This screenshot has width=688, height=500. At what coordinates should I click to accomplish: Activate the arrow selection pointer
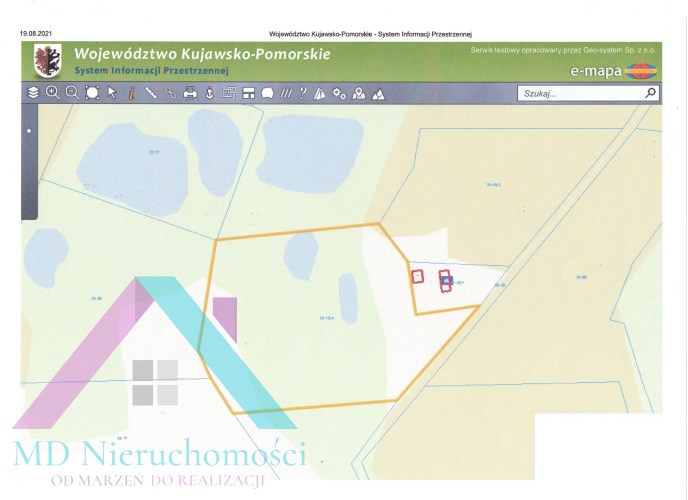[112, 93]
